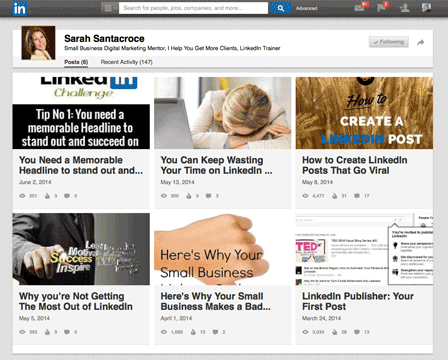Click Sarah Santacroce's profile photo
The height and width of the screenshot is (360, 448).
38,43
